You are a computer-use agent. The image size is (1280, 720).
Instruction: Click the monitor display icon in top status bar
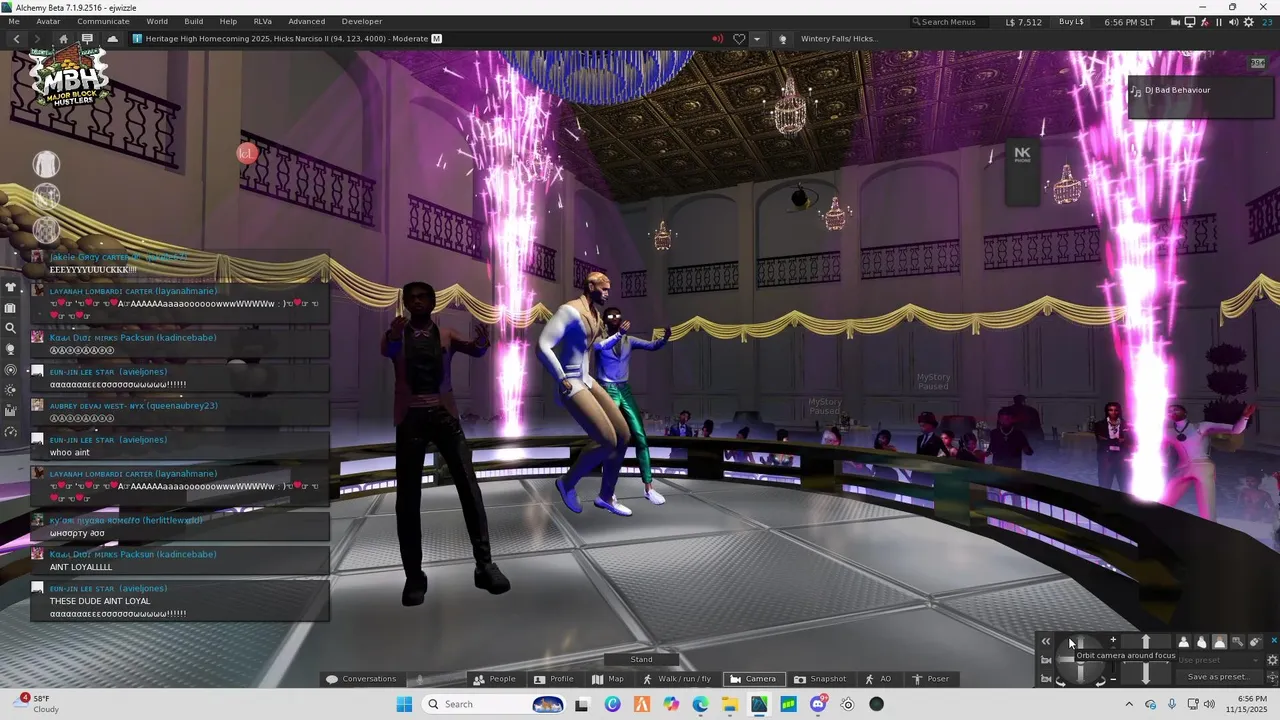1190,22
